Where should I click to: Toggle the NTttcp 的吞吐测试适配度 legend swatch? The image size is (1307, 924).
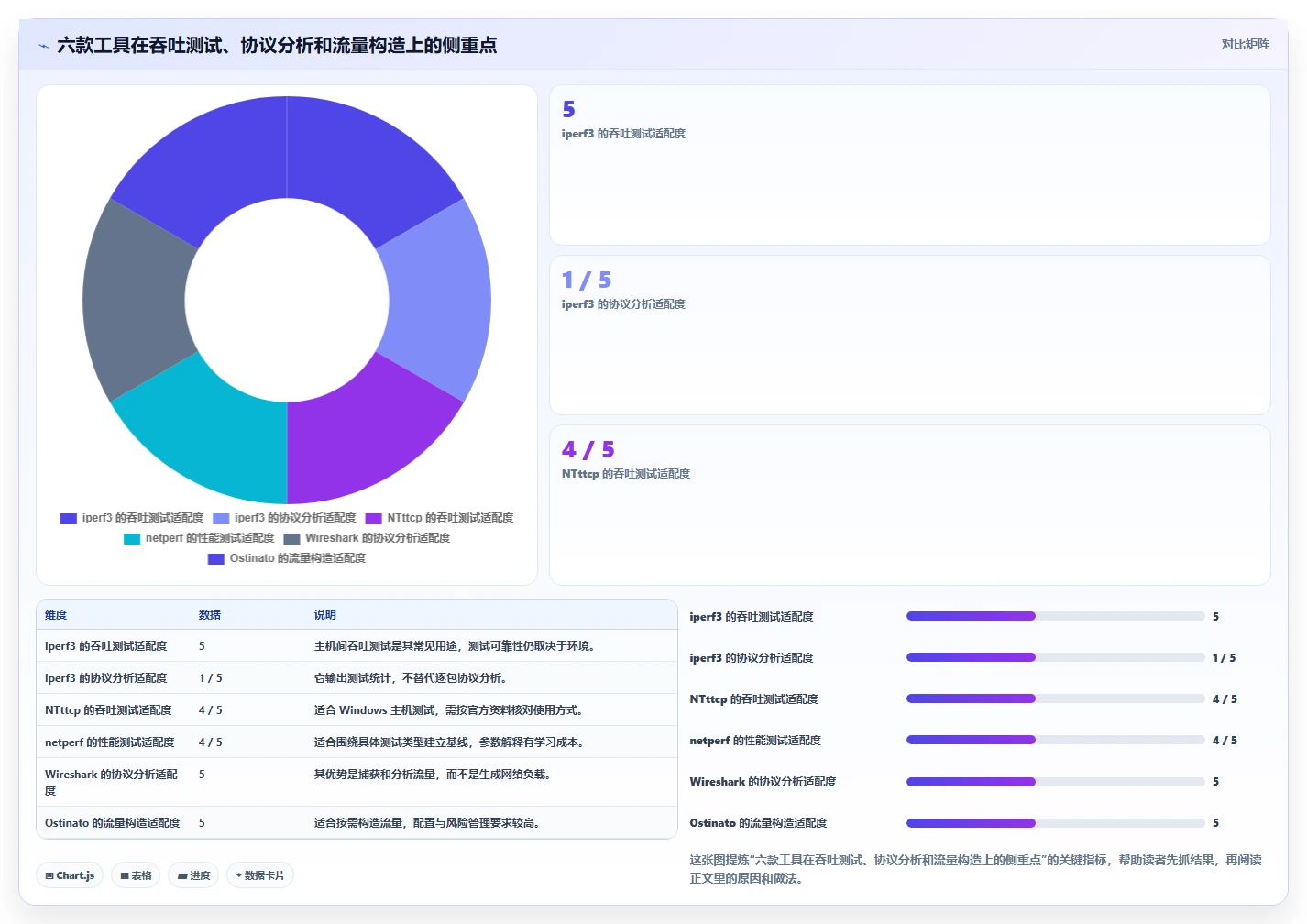click(x=373, y=518)
